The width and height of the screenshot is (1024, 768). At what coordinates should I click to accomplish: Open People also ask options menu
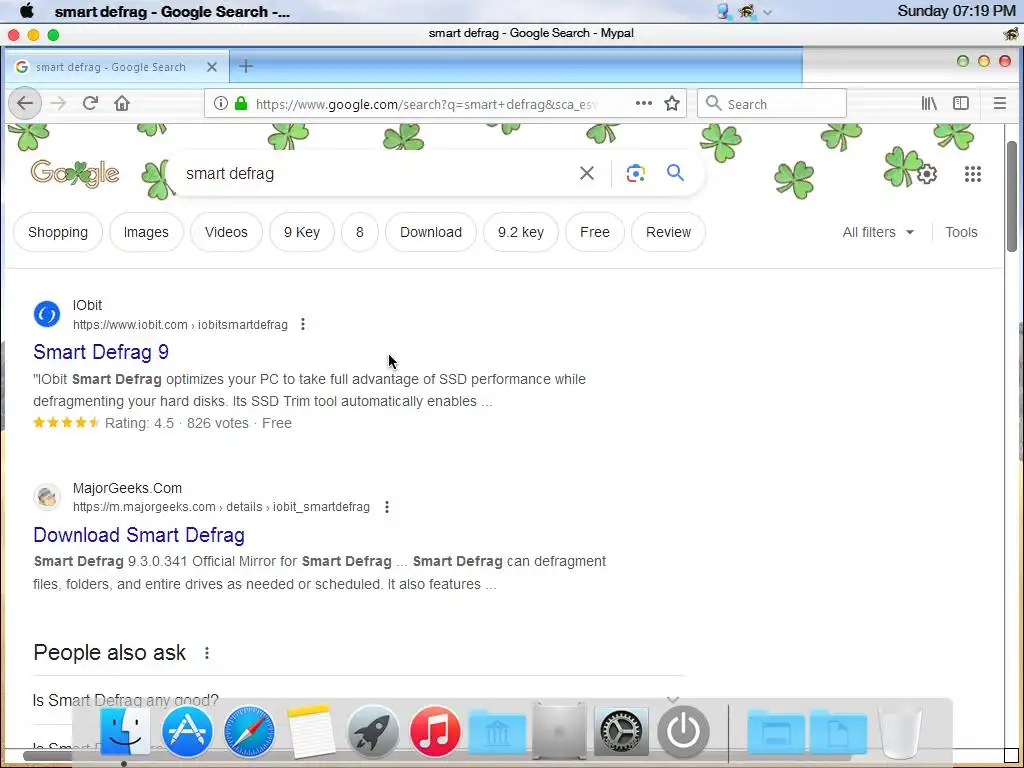(206, 653)
